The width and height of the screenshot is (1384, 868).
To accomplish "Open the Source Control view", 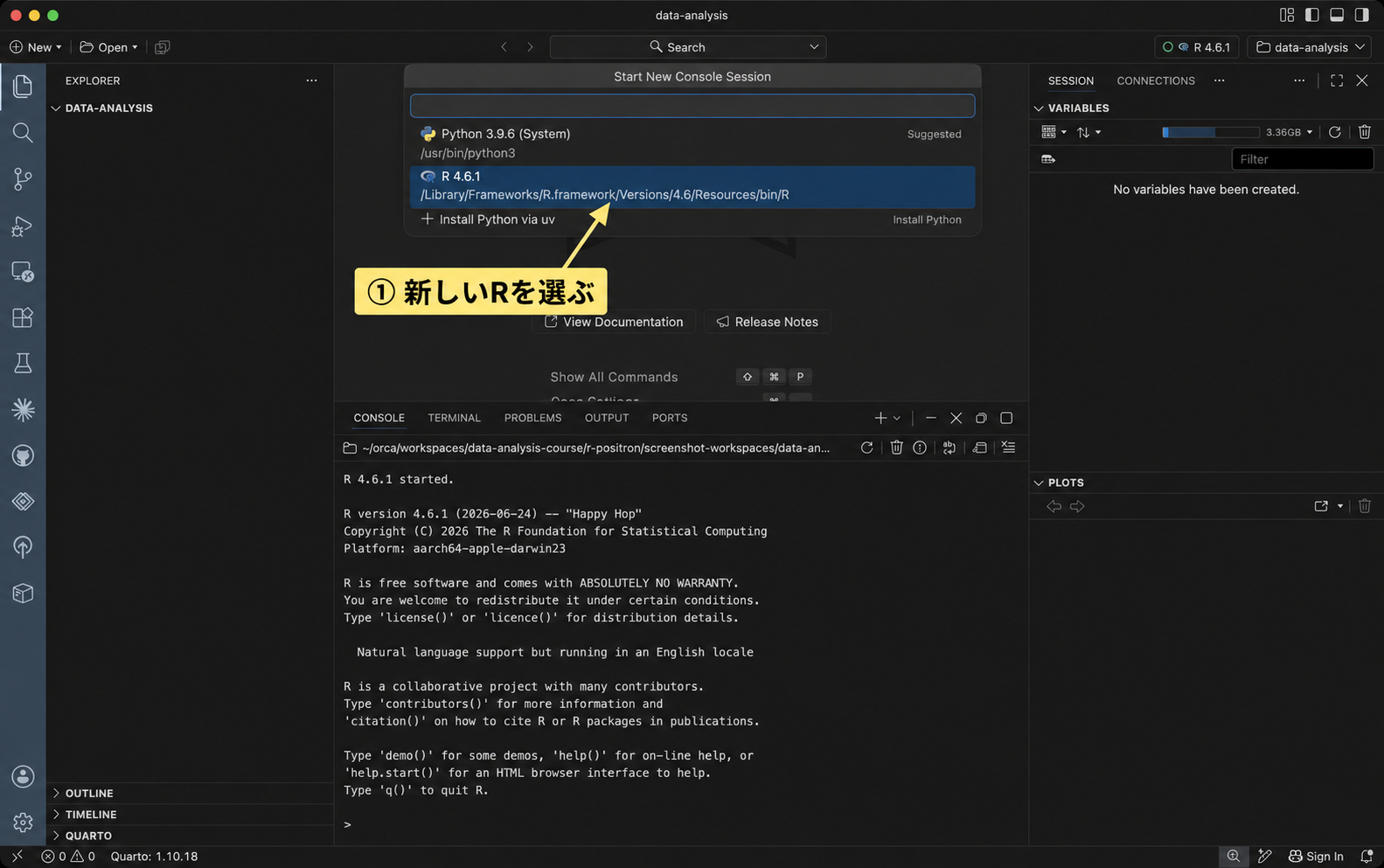I will (x=23, y=179).
